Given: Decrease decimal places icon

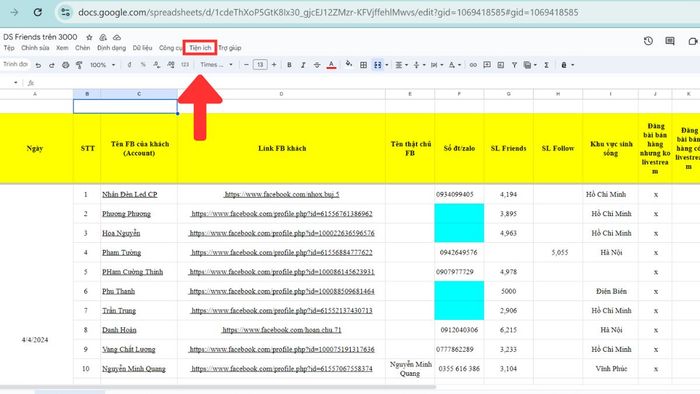Looking at the screenshot, I should click(x=157, y=65).
